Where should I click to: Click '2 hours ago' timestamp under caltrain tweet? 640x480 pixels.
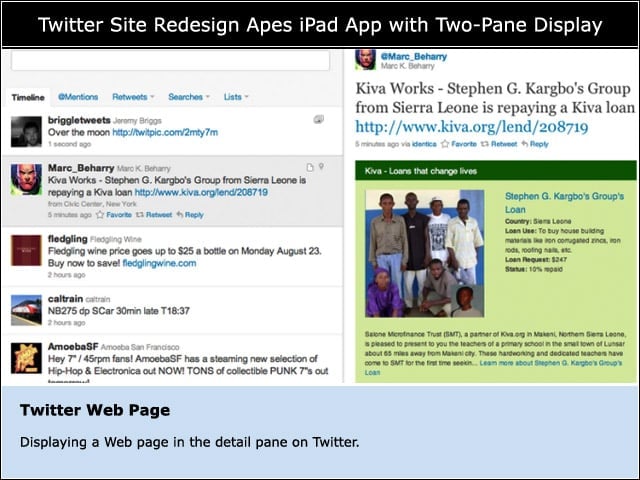tap(67, 323)
